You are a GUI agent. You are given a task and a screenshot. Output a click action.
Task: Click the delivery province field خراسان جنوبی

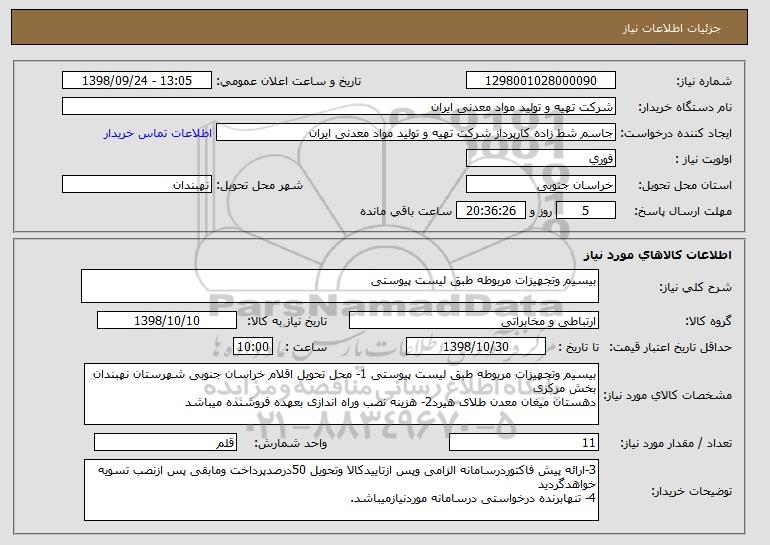tap(541, 185)
